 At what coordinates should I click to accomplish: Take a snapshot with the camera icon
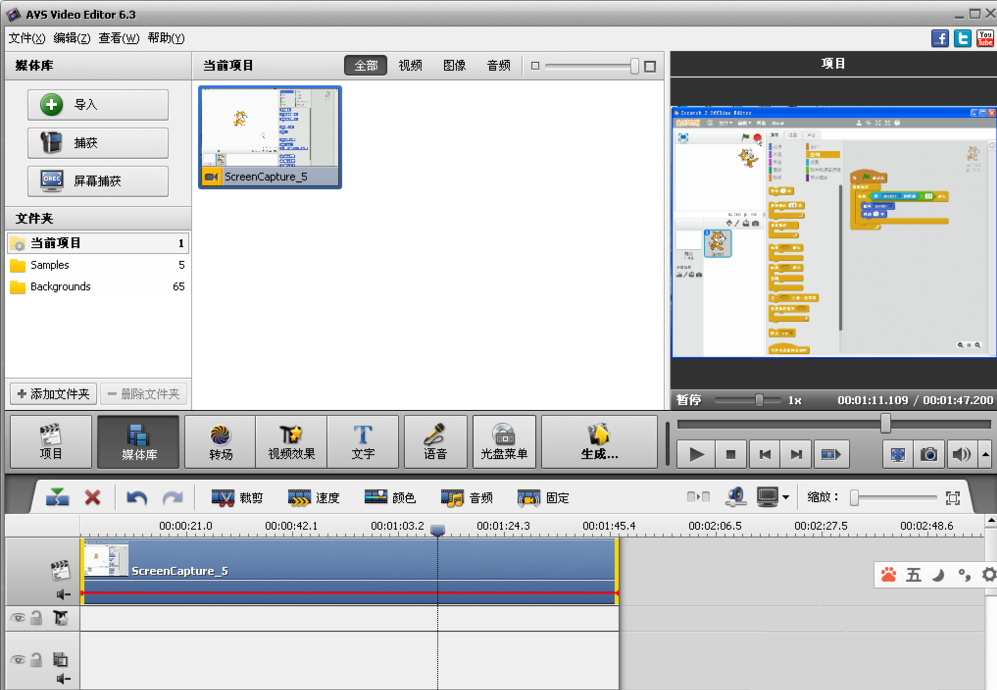(x=928, y=454)
